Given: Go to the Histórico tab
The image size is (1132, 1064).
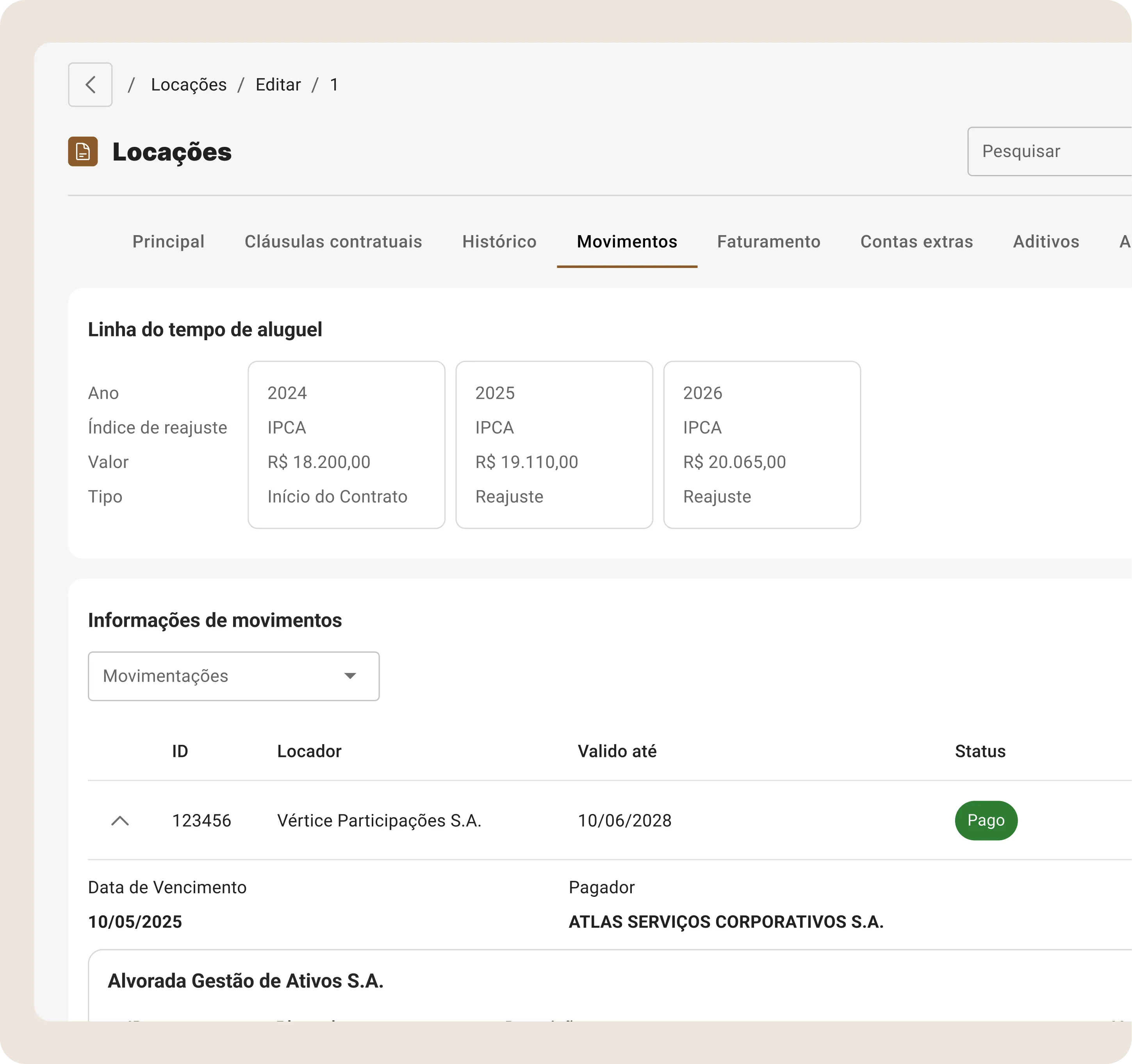Looking at the screenshot, I should [x=499, y=241].
